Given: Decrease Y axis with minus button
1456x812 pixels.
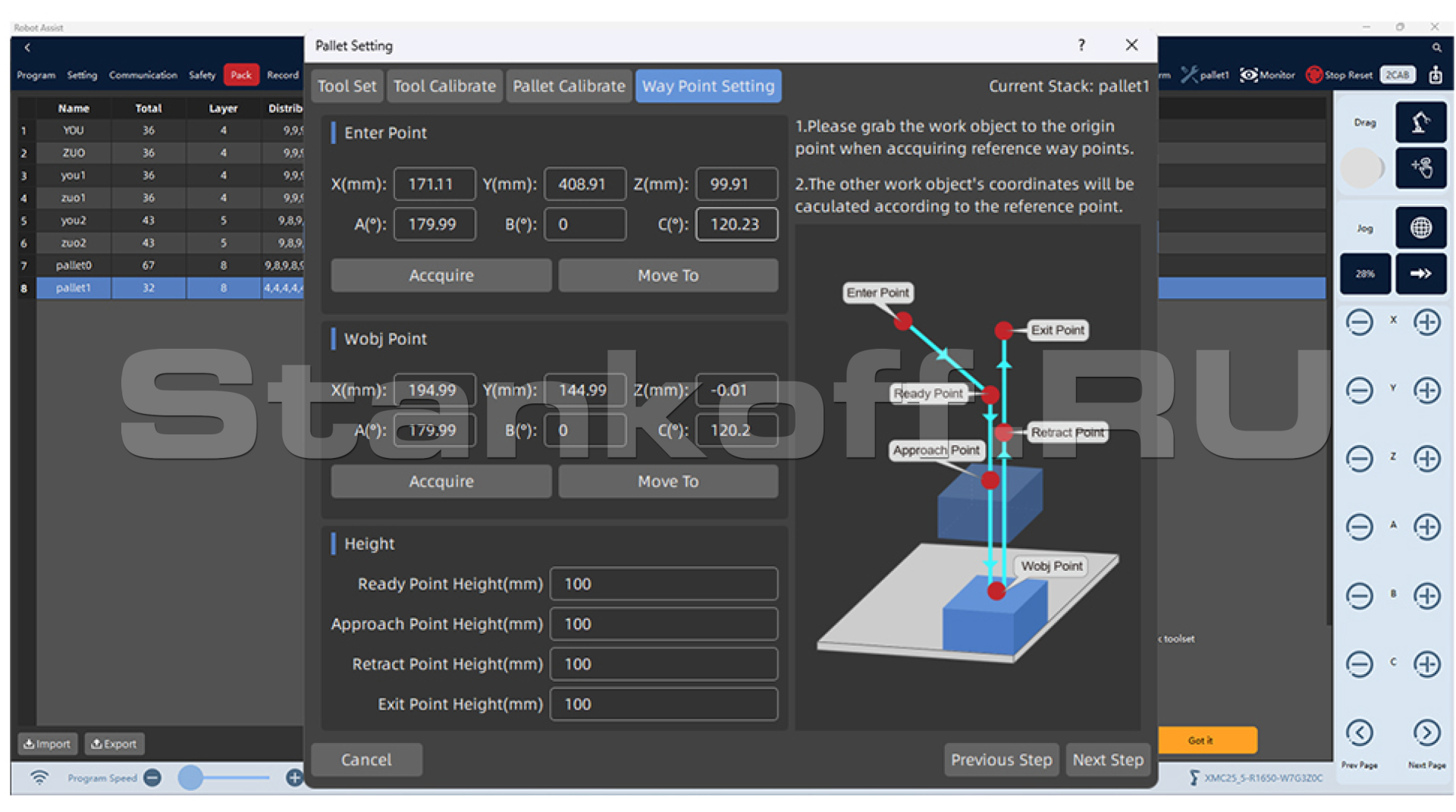Looking at the screenshot, I should point(1359,390).
